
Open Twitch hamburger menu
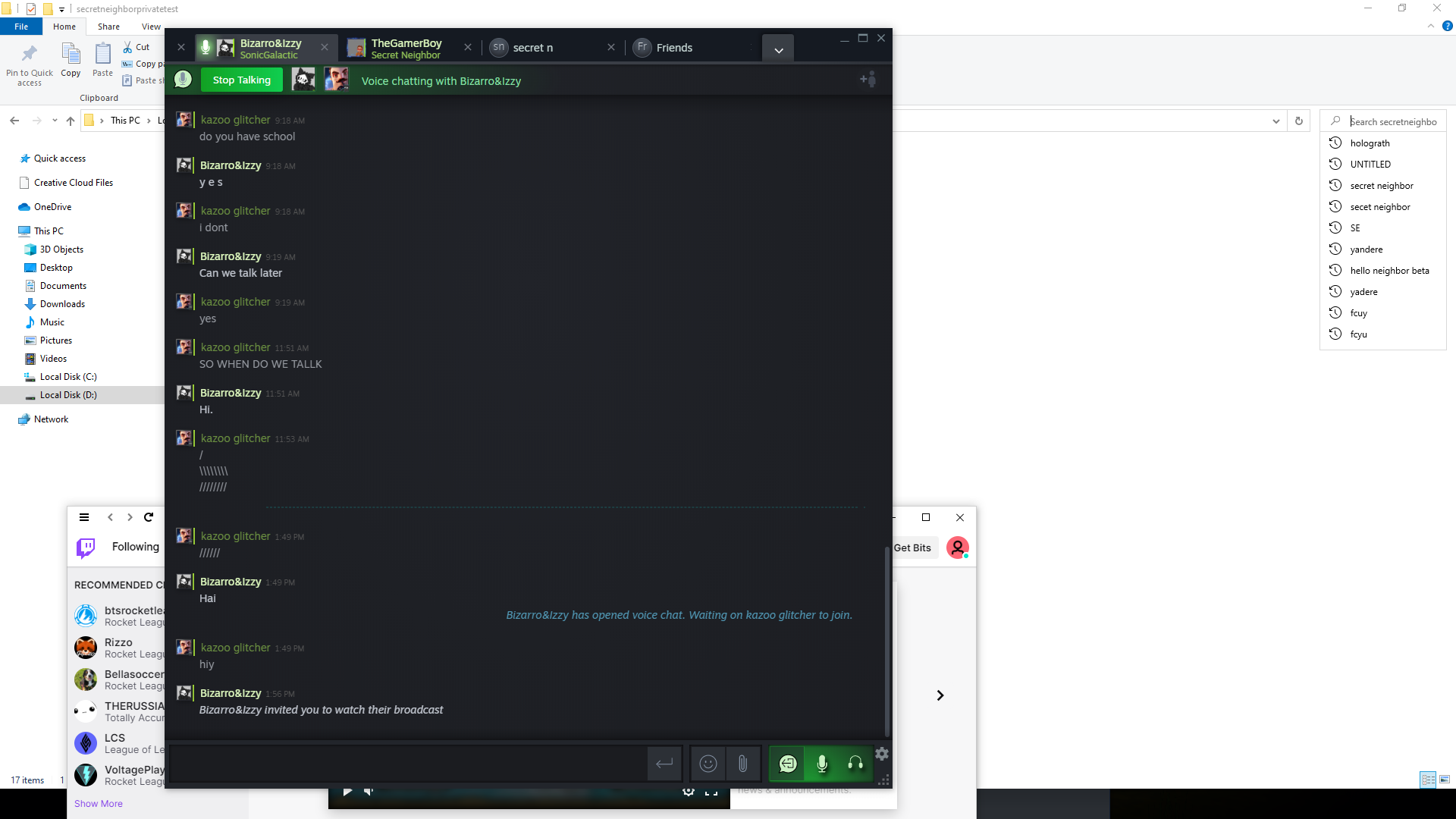[x=84, y=517]
